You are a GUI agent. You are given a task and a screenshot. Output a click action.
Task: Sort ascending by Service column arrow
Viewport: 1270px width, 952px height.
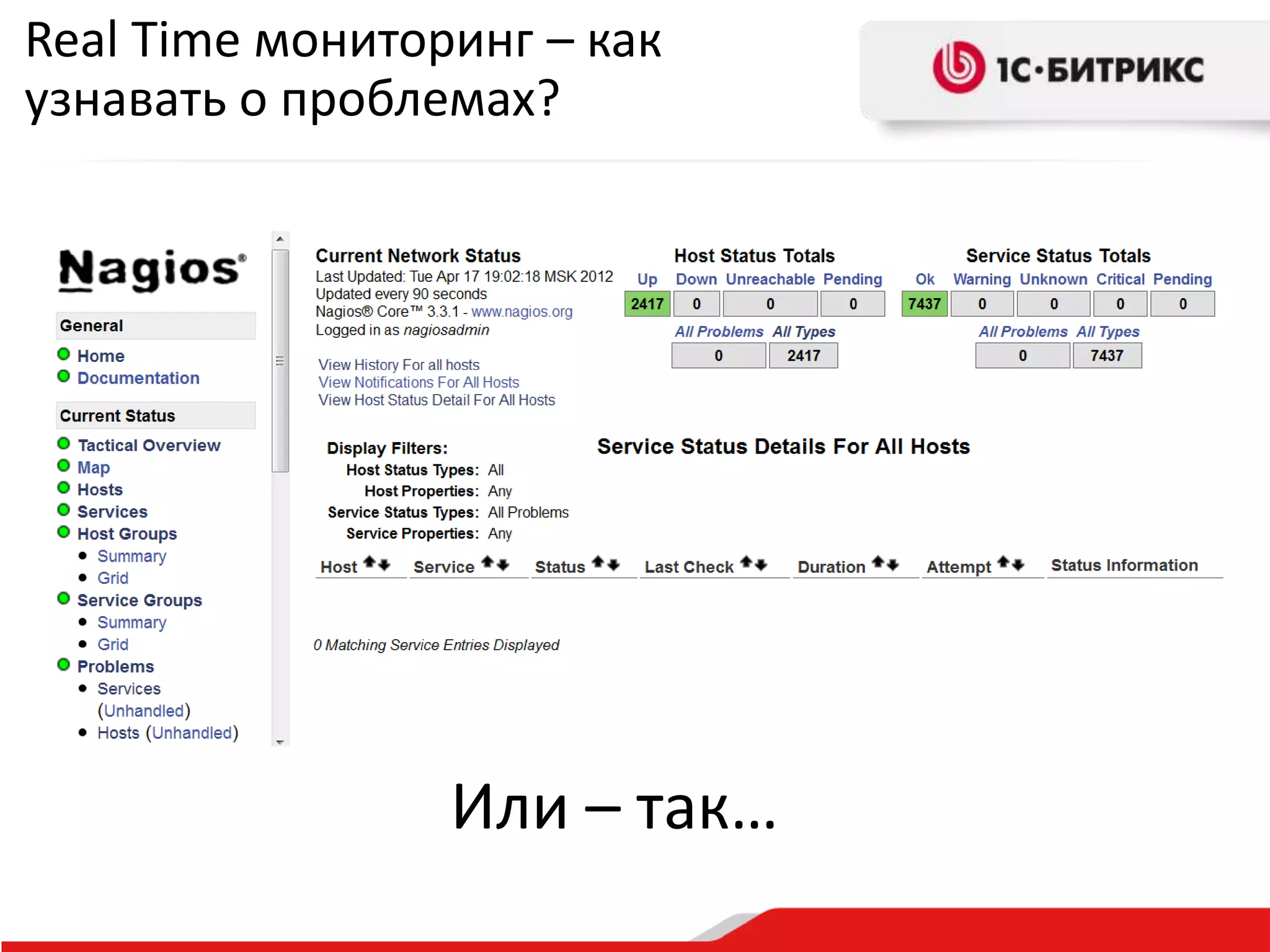(488, 562)
